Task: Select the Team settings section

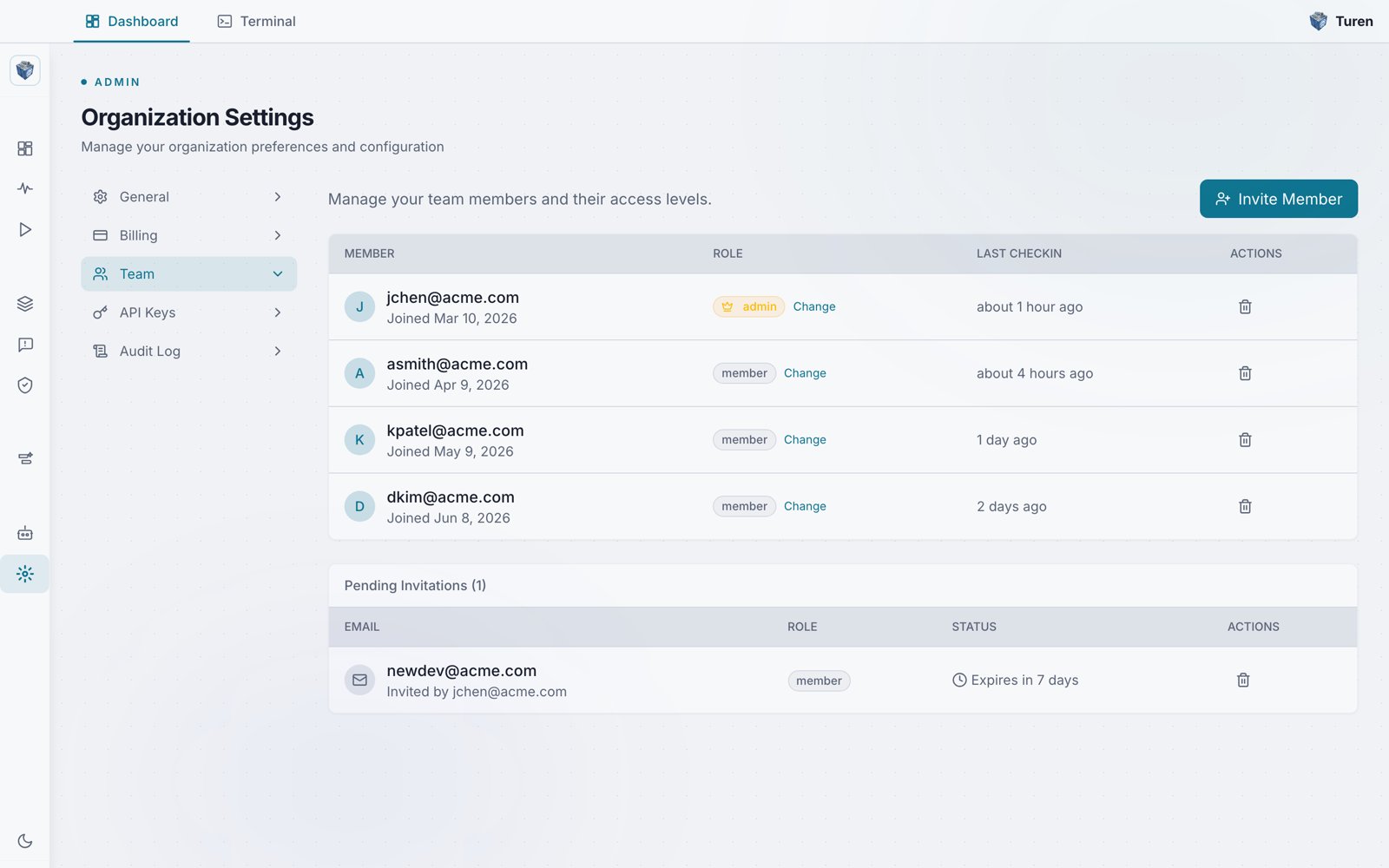Action: click(x=188, y=273)
